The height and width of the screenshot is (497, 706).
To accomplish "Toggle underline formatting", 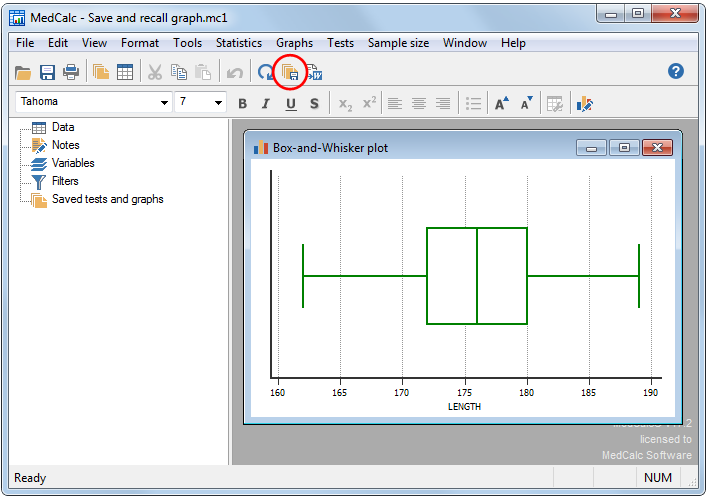I will tap(291, 104).
